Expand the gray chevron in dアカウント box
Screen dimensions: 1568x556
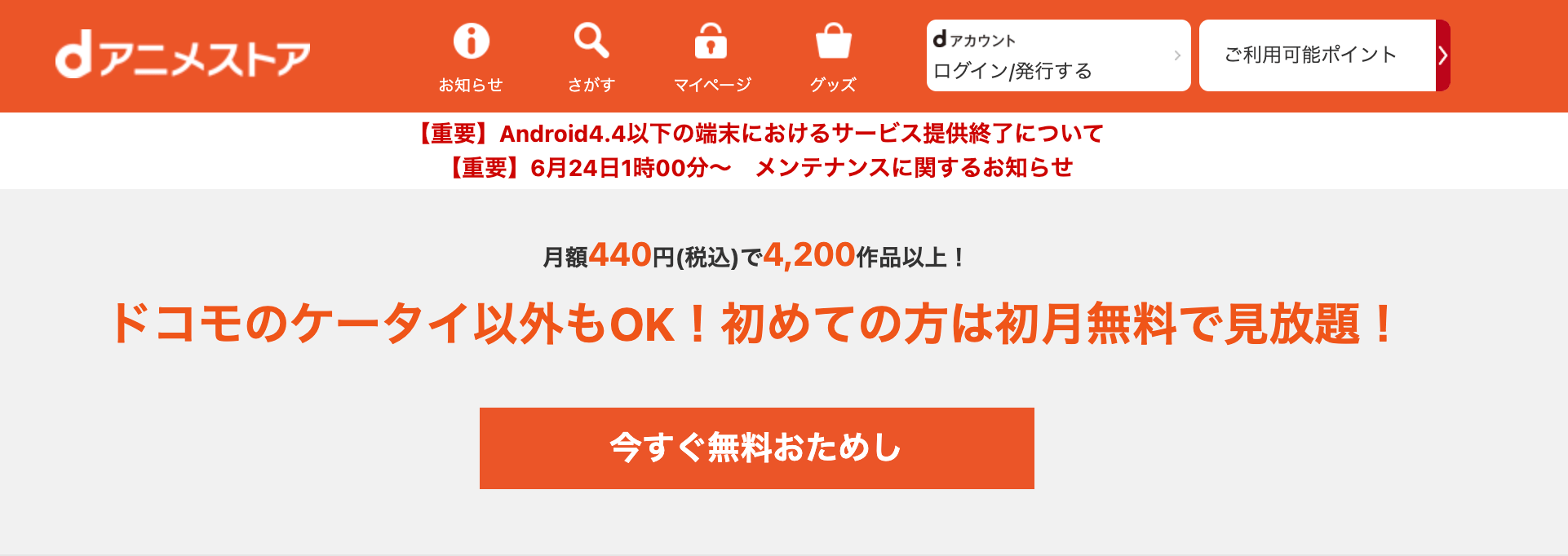click(1176, 55)
